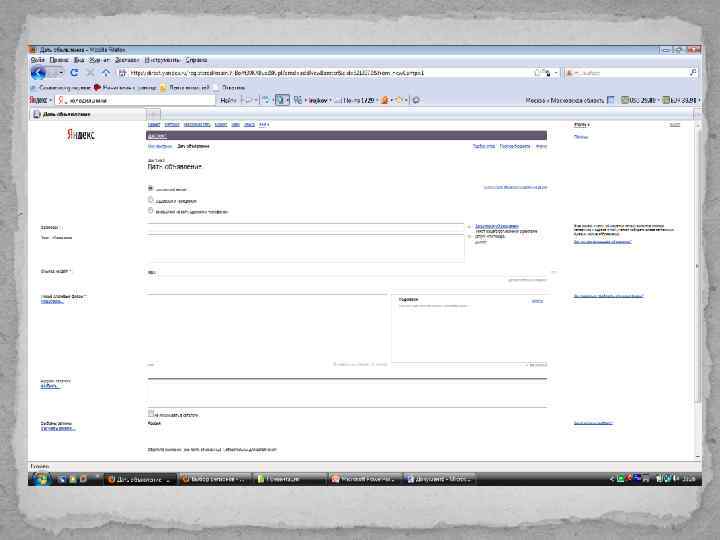The height and width of the screenshot is (540, 720).
Task: Click the page vertical scrollbar
Action: (x=698, y=289)
